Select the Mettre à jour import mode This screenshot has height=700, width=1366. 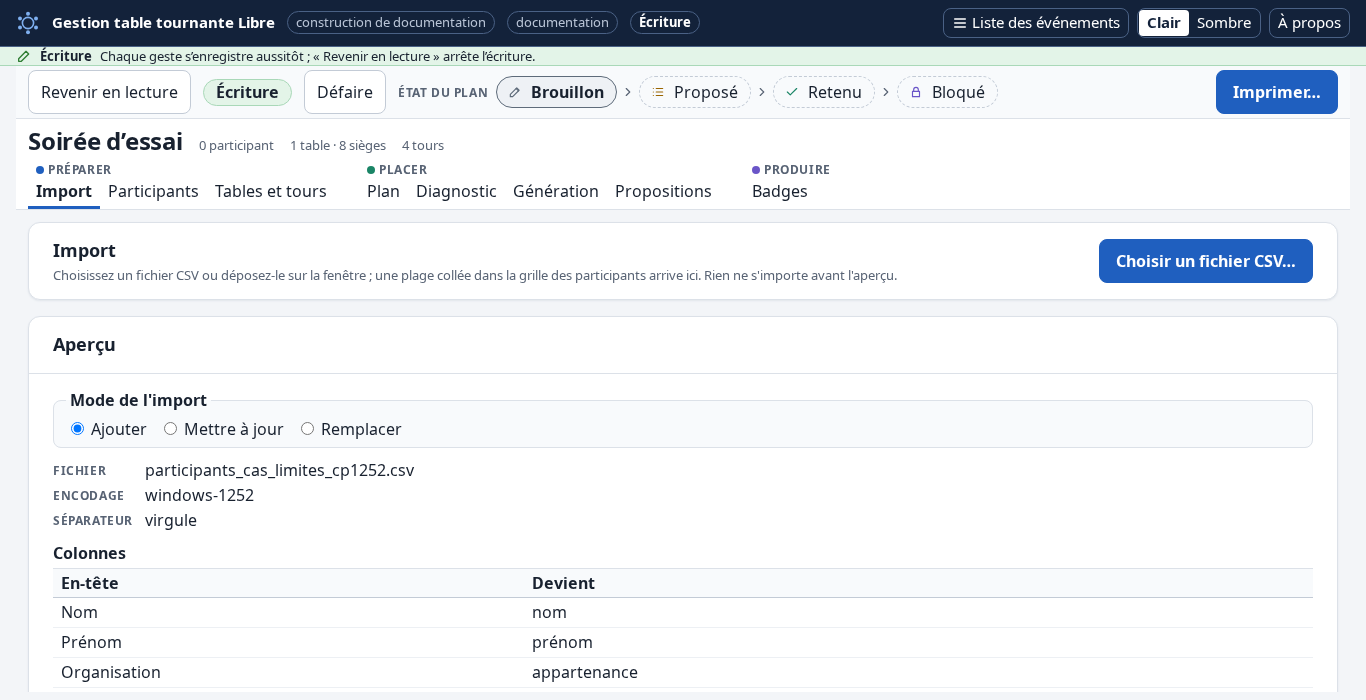[170, 429]
